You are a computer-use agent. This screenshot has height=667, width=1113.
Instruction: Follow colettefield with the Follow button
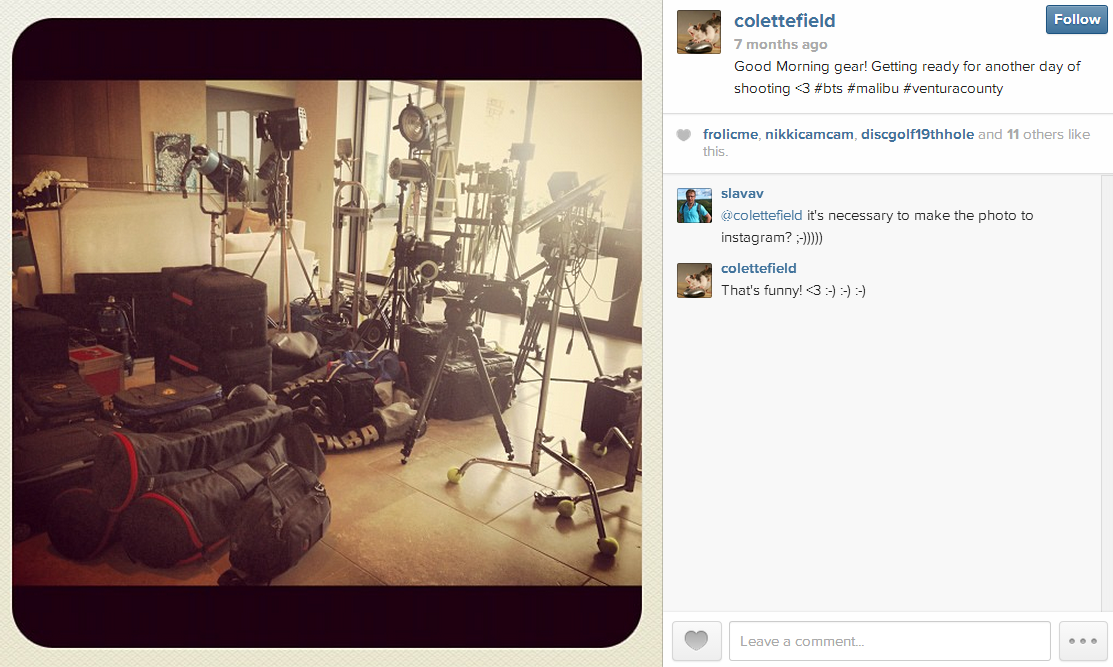(1076, 20)
